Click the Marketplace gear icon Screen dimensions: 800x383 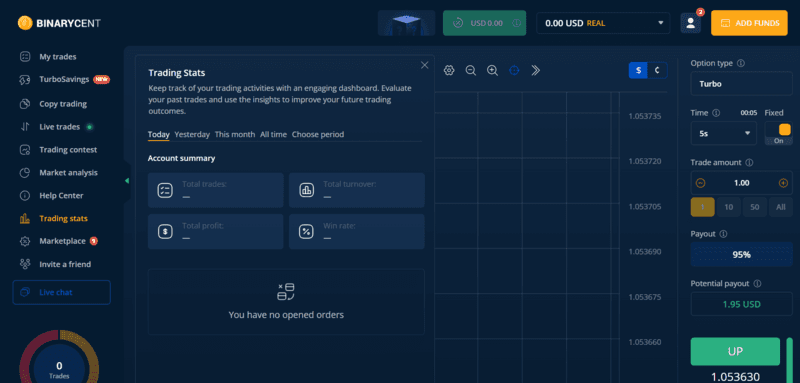coord(24,241)
